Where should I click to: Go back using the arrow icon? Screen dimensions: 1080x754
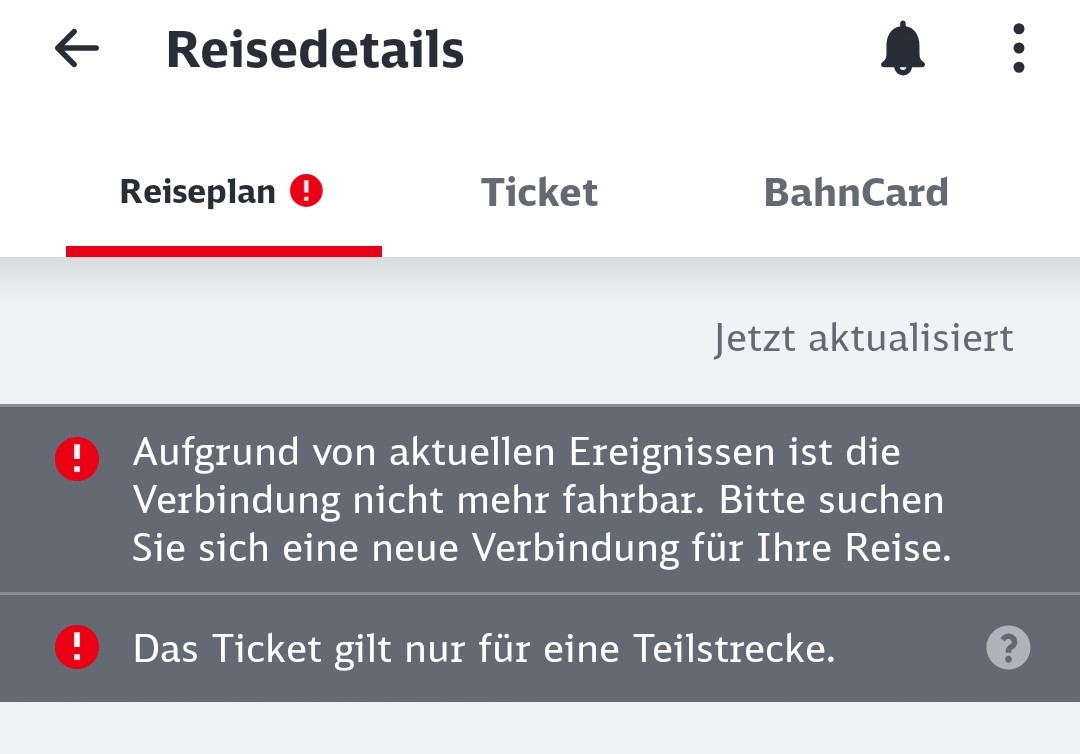point(77,48)
